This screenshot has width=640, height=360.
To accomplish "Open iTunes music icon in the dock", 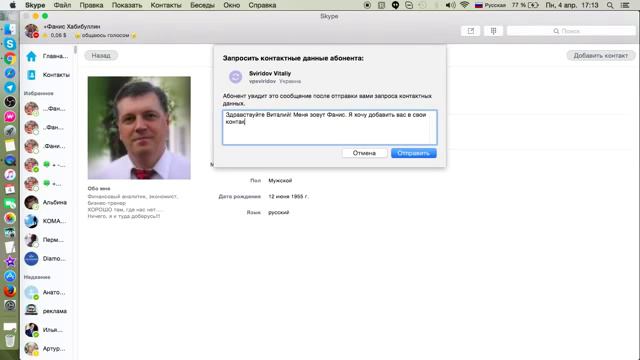I will pyautogui.click(x=10, y=175).
